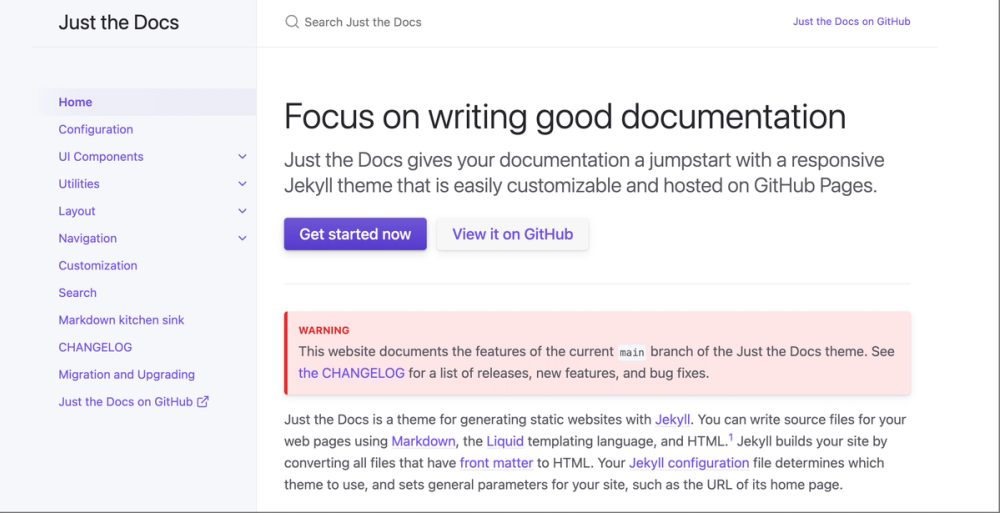Expand the Utilities section chevron
Image resolution: width=1000 pixels, height=513 pixels.
[x=242, y=184]
